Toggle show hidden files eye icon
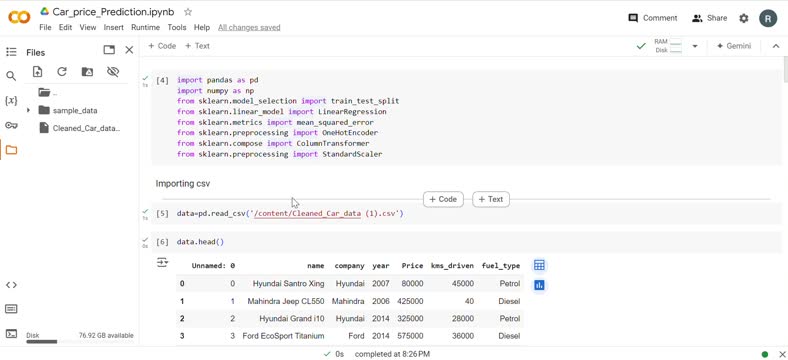 tap(113, 72)
